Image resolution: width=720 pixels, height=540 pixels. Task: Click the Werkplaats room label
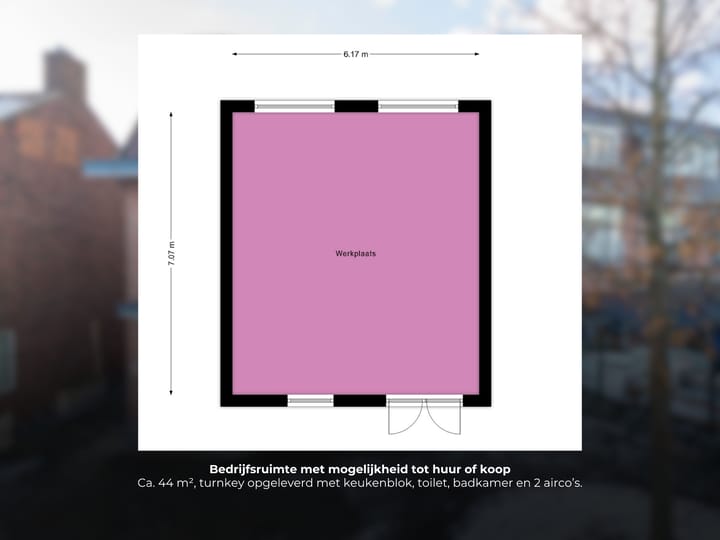pyautogui.click(x=355, y=254)
